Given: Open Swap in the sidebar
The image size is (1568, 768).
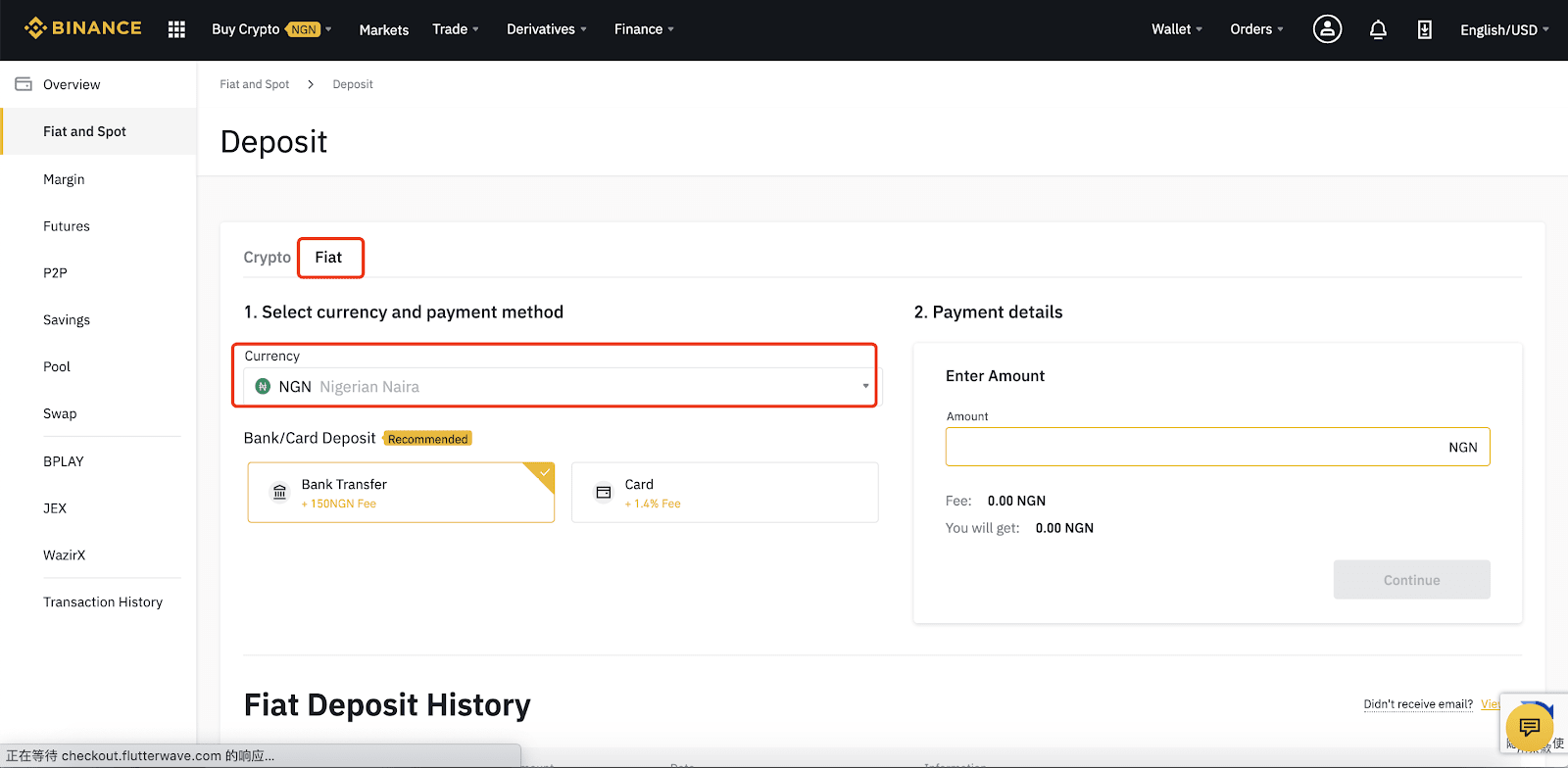Looking at the screenshot, I should click(60, 414).
